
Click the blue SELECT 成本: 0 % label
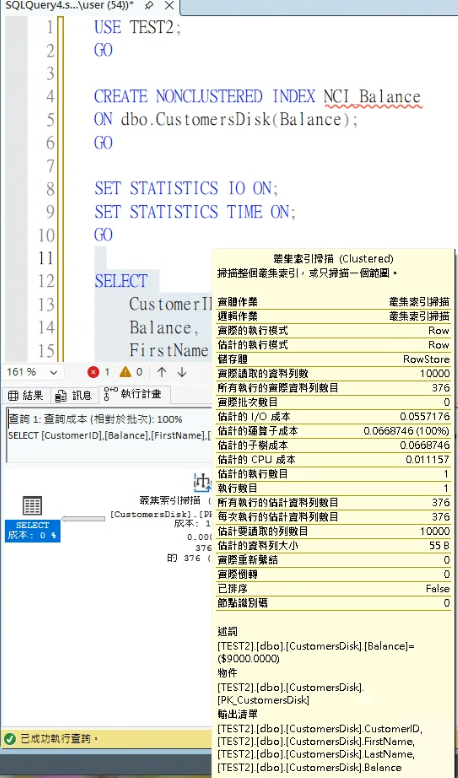pos(32,530)
